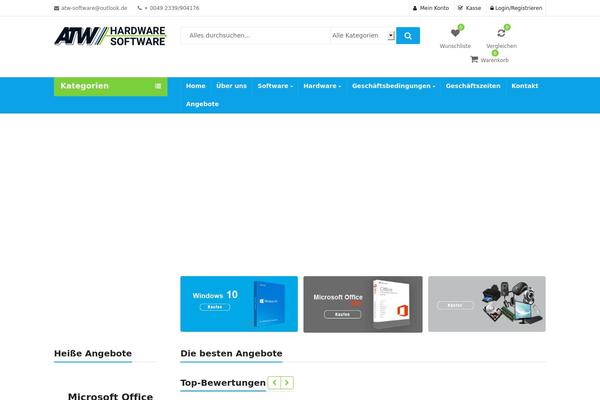Click the Heiße Angebote heading
The height and width of the screenshot is (400, 600).
pyautogui.click(x=93, y=353)
